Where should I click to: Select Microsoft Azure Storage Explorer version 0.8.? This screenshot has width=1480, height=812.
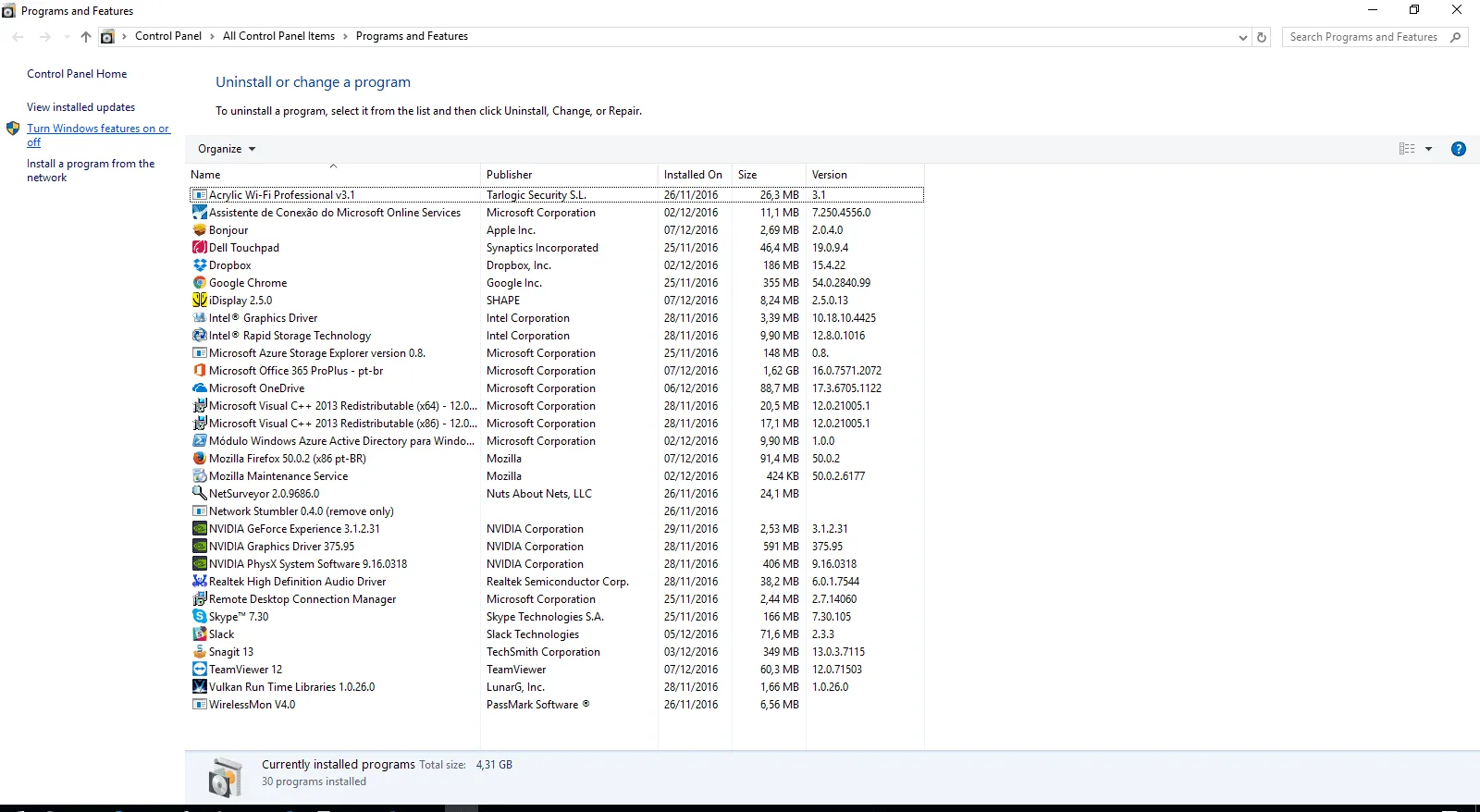click(x=557, y=353)
